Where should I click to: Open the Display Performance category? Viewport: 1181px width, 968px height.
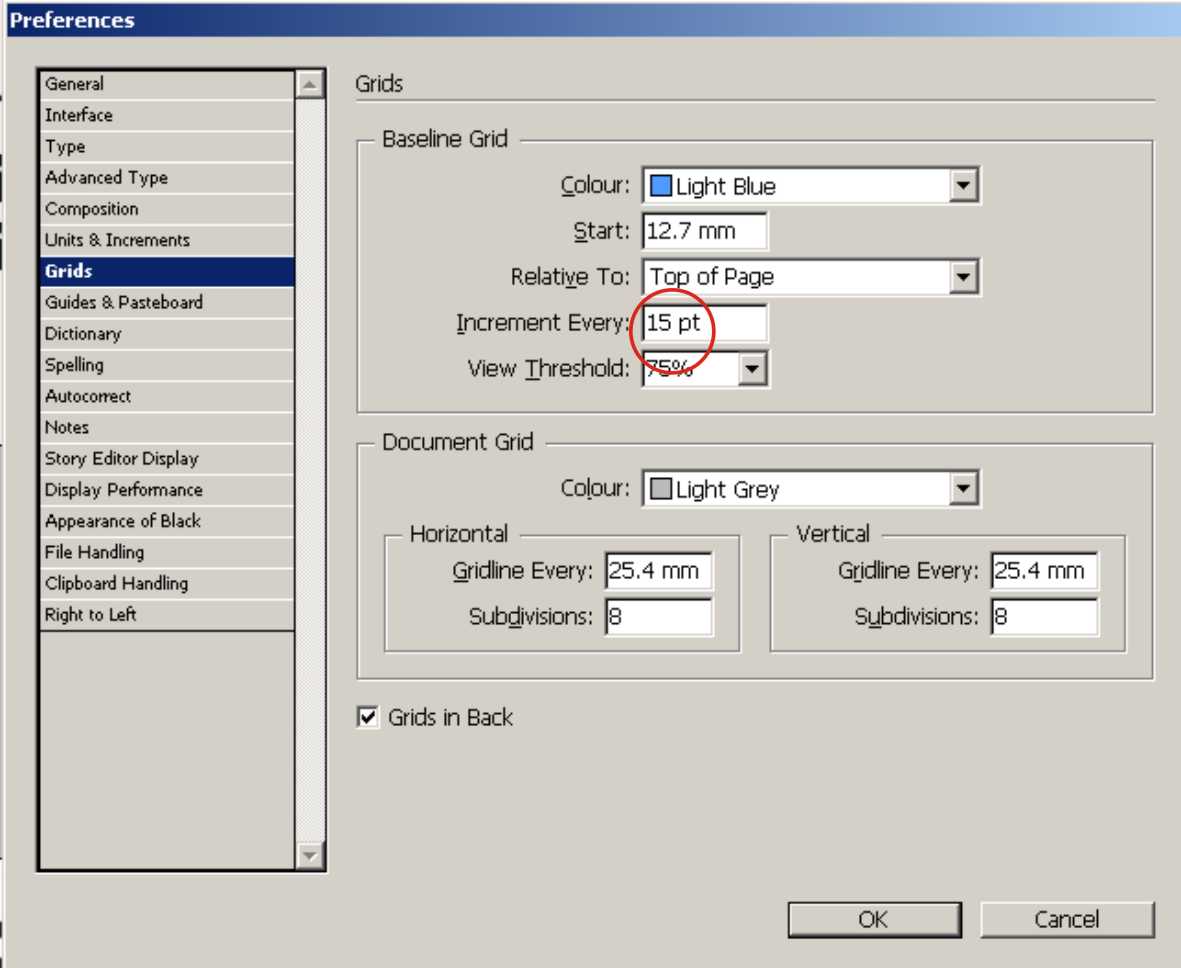point(167,490)
